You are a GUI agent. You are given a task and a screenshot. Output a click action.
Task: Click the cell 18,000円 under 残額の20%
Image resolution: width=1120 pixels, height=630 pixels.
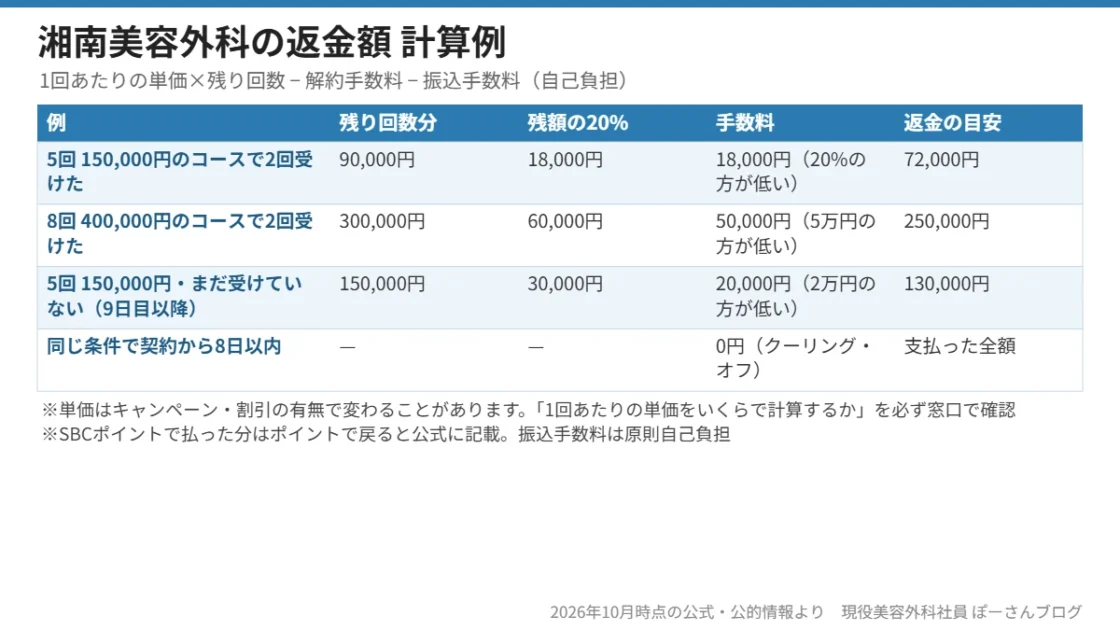point(565,159)
